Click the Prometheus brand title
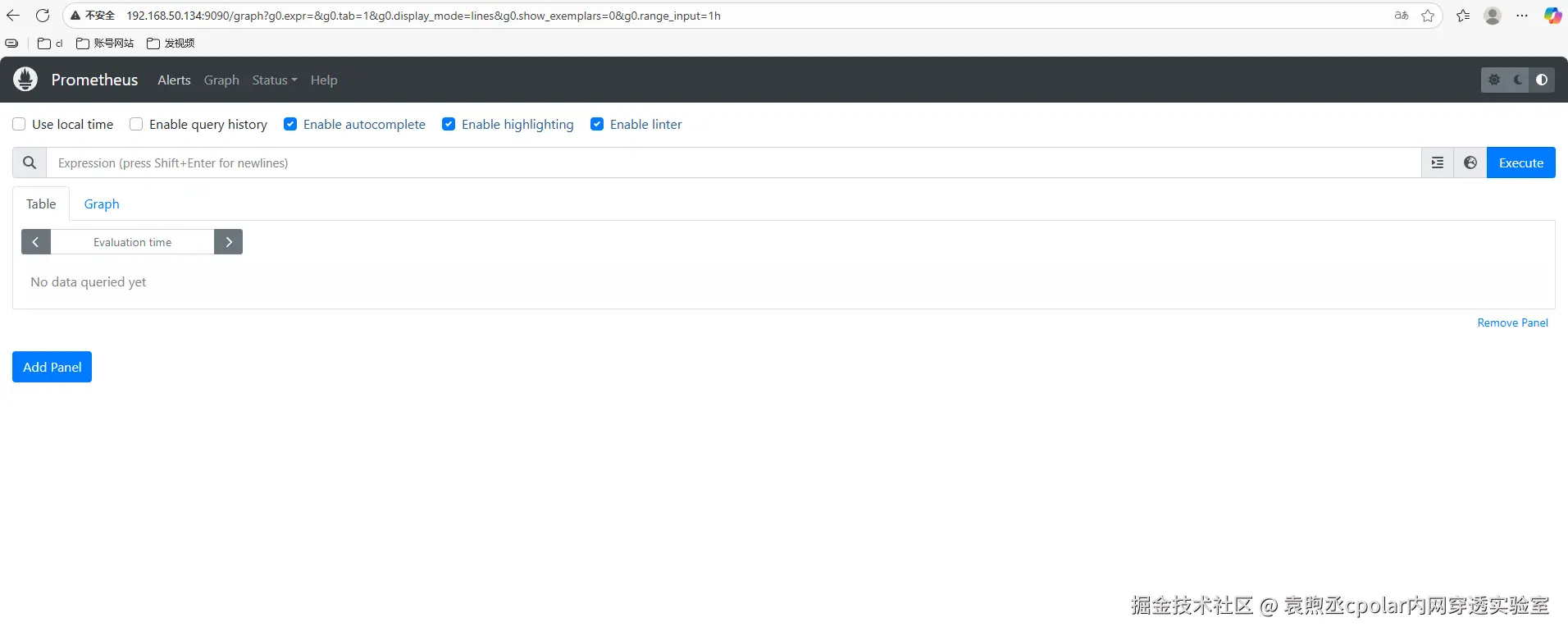1568x636 pixels. click(94, 80)
